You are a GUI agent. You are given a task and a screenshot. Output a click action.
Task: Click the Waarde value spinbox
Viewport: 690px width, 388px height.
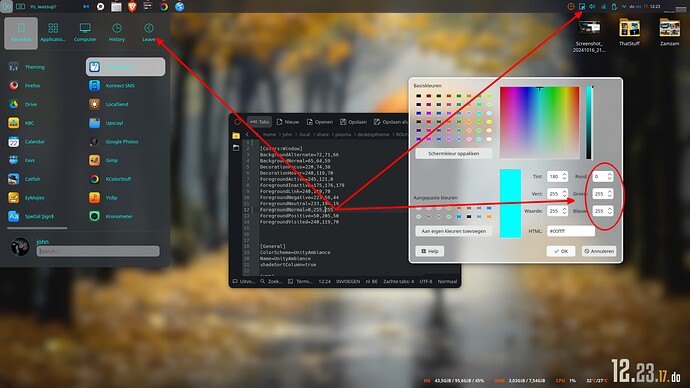(557, 211)
